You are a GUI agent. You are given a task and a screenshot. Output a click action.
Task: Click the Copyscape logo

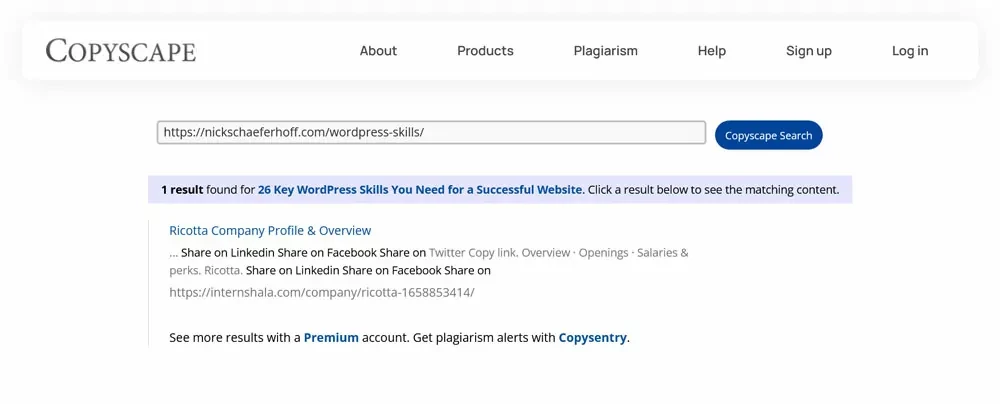pos(121,50)
